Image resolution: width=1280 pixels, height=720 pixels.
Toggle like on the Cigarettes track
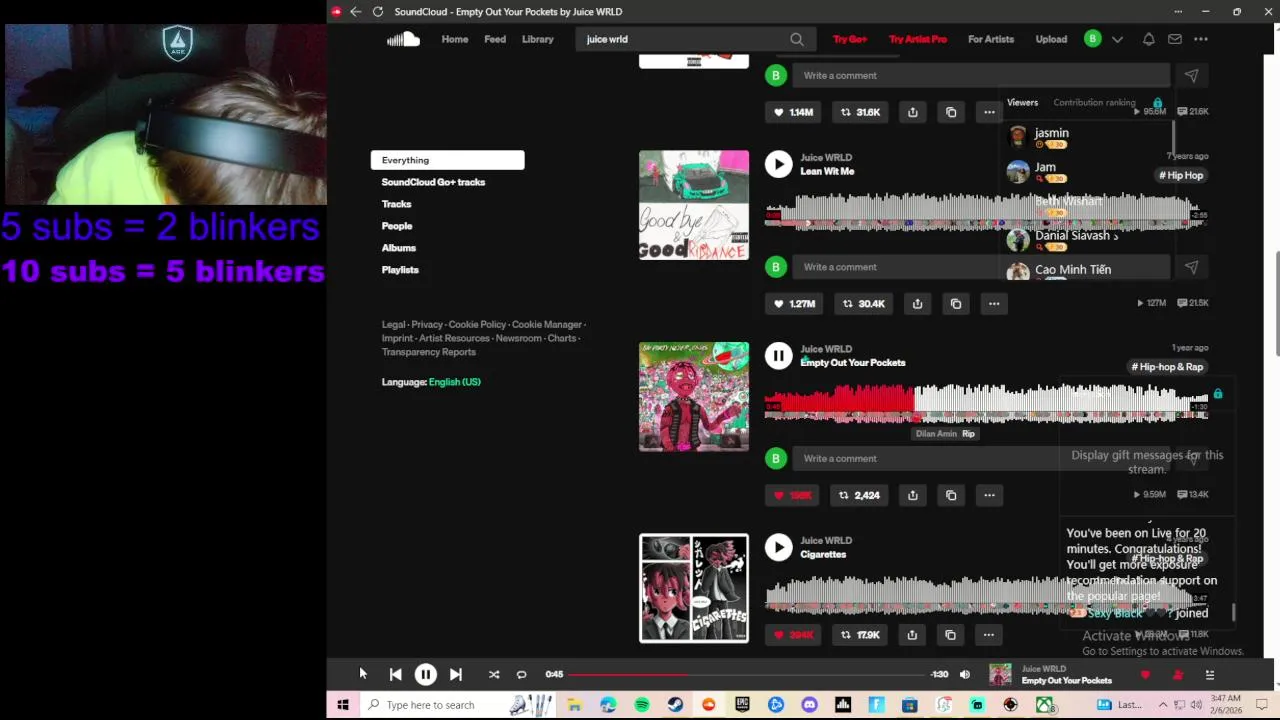pyautogui.click(x=792, y=635)
